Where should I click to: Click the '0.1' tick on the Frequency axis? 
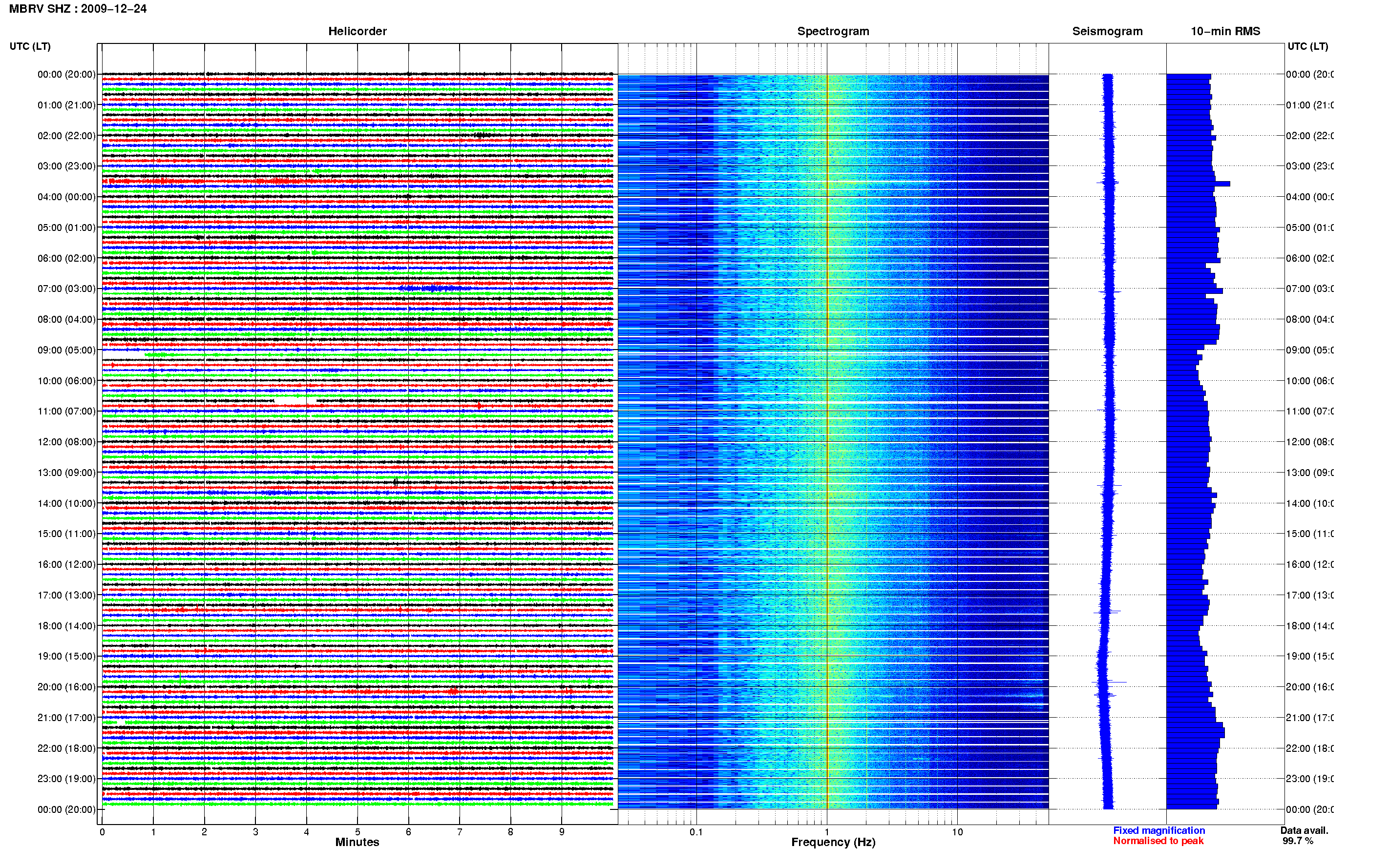click(696, 831)
